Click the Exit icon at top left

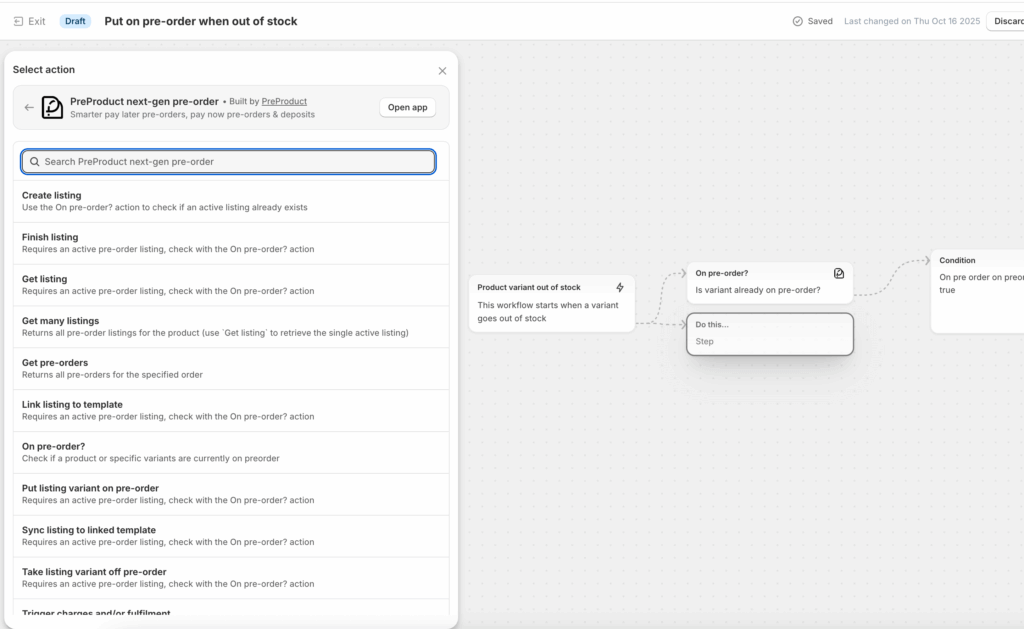click(x=19, y=21)
